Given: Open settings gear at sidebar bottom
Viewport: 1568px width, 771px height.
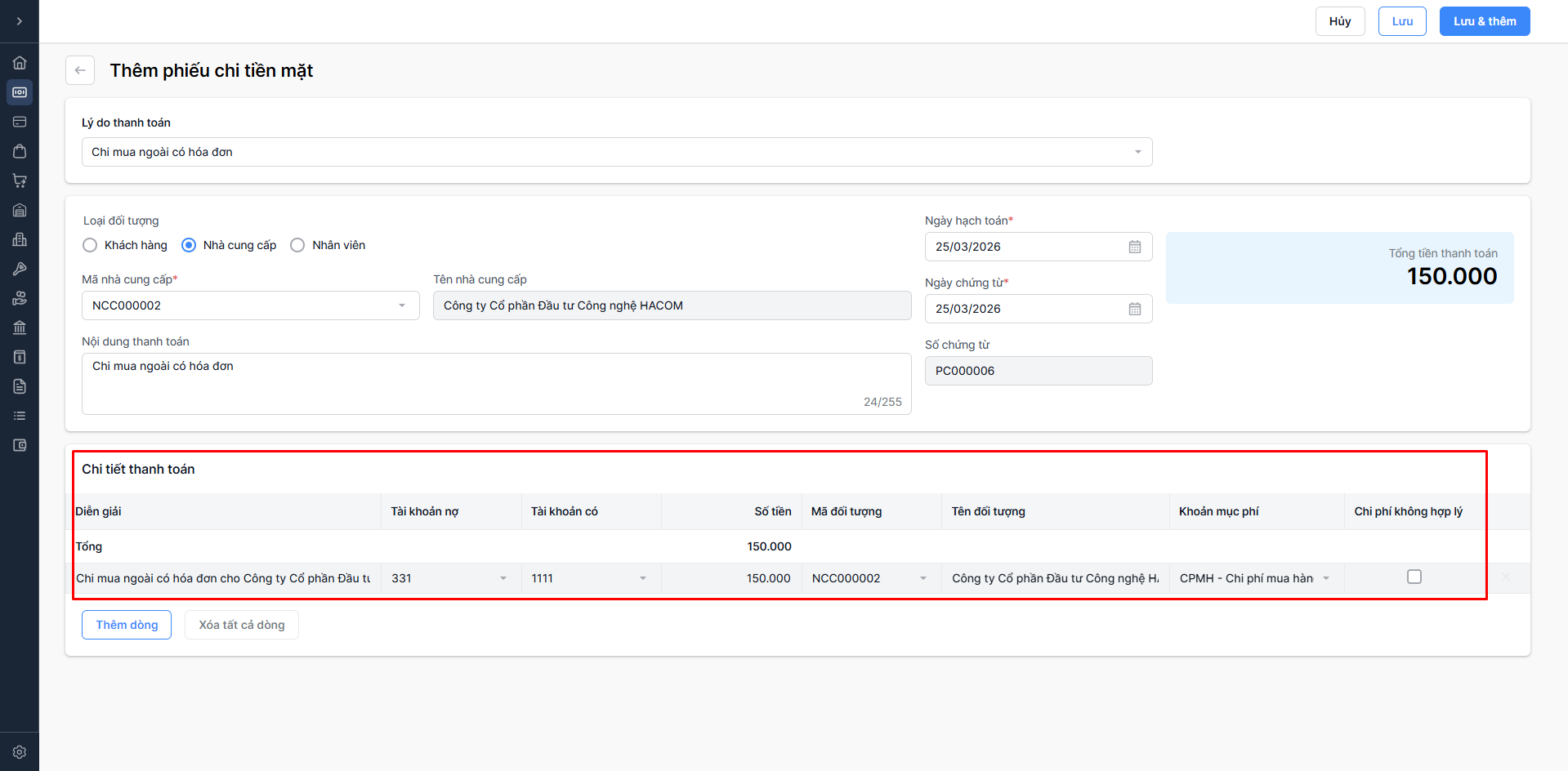Looking at the screenshot, I should [20, 752].
